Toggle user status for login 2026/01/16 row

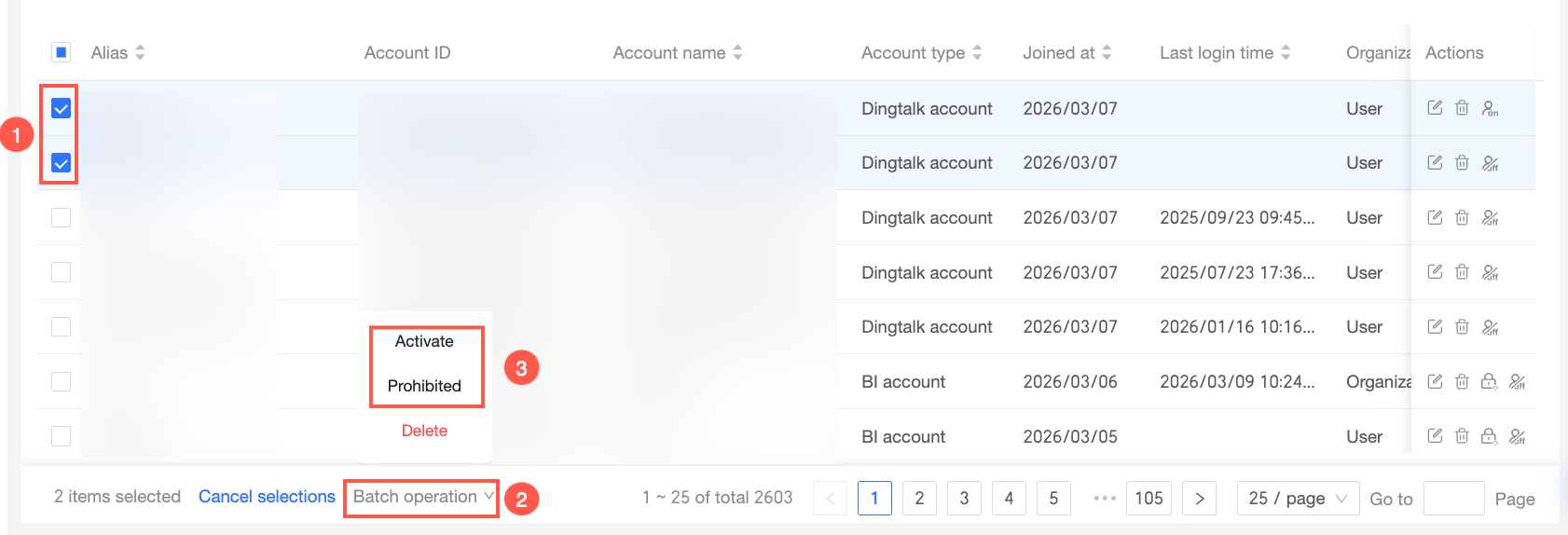[1490, 327]
